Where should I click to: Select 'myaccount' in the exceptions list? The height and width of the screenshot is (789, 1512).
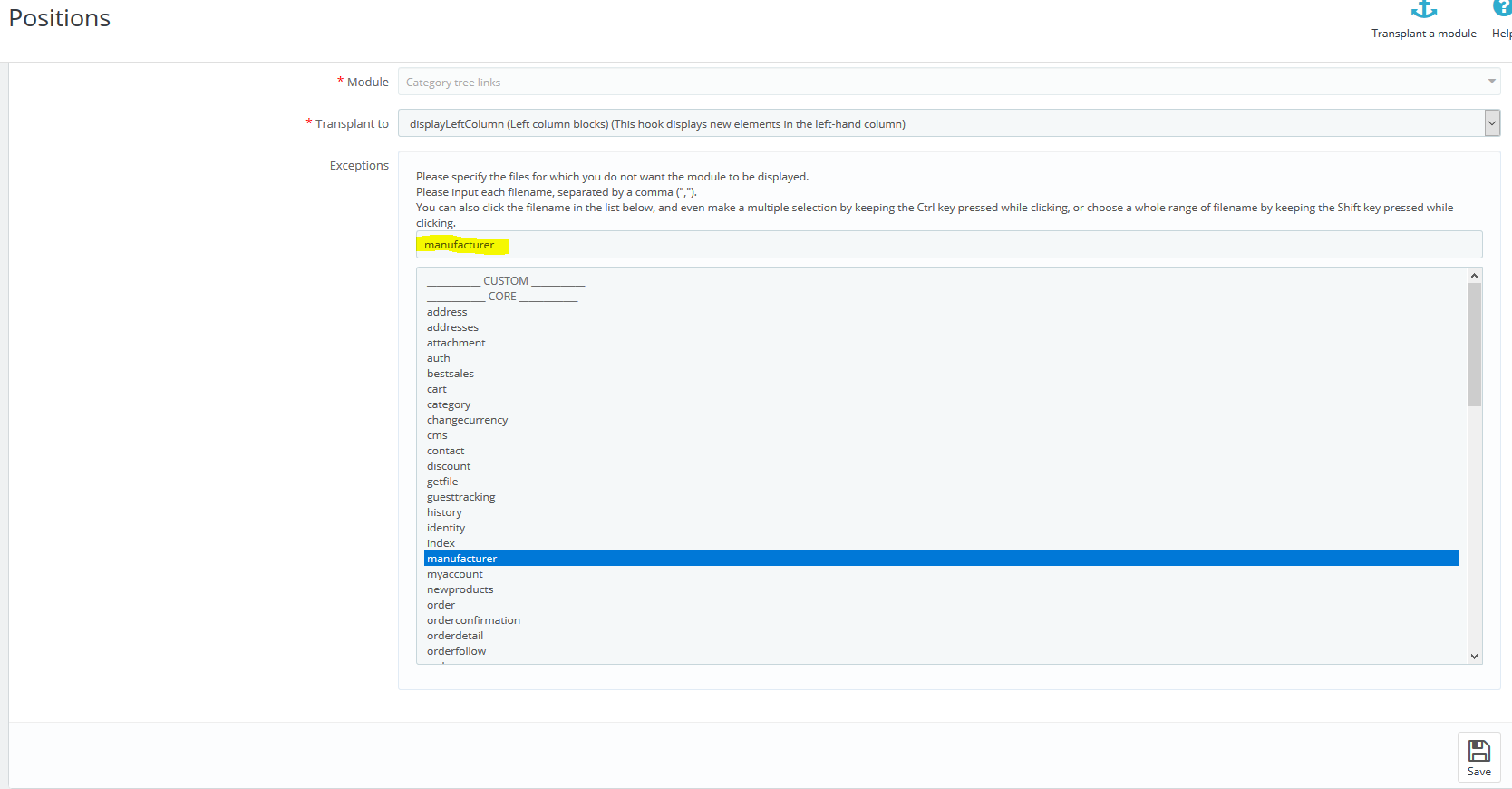[942, 574]
